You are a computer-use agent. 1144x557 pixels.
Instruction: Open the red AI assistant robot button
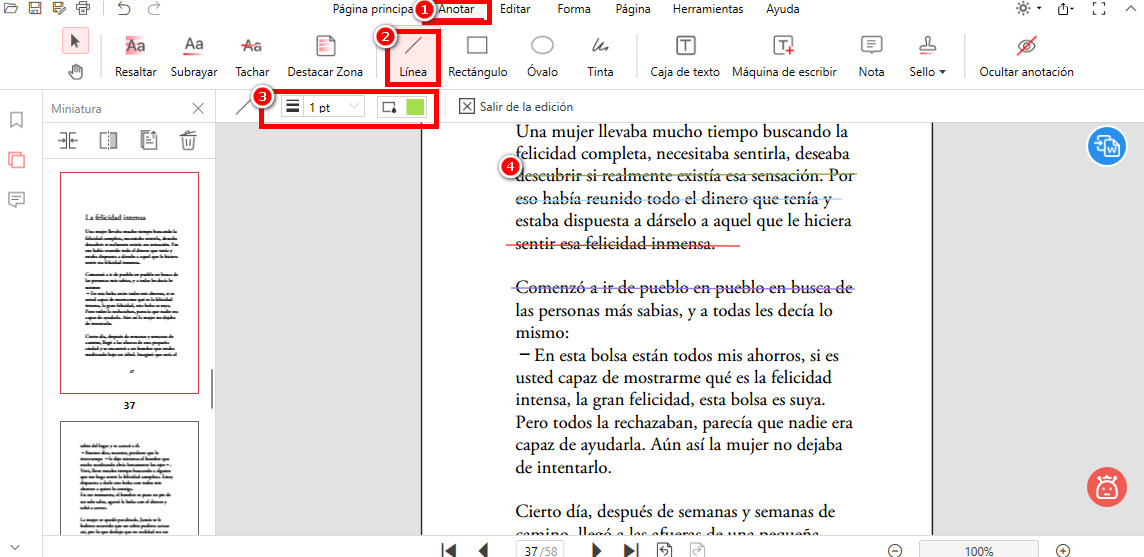tap(1106, 488)
